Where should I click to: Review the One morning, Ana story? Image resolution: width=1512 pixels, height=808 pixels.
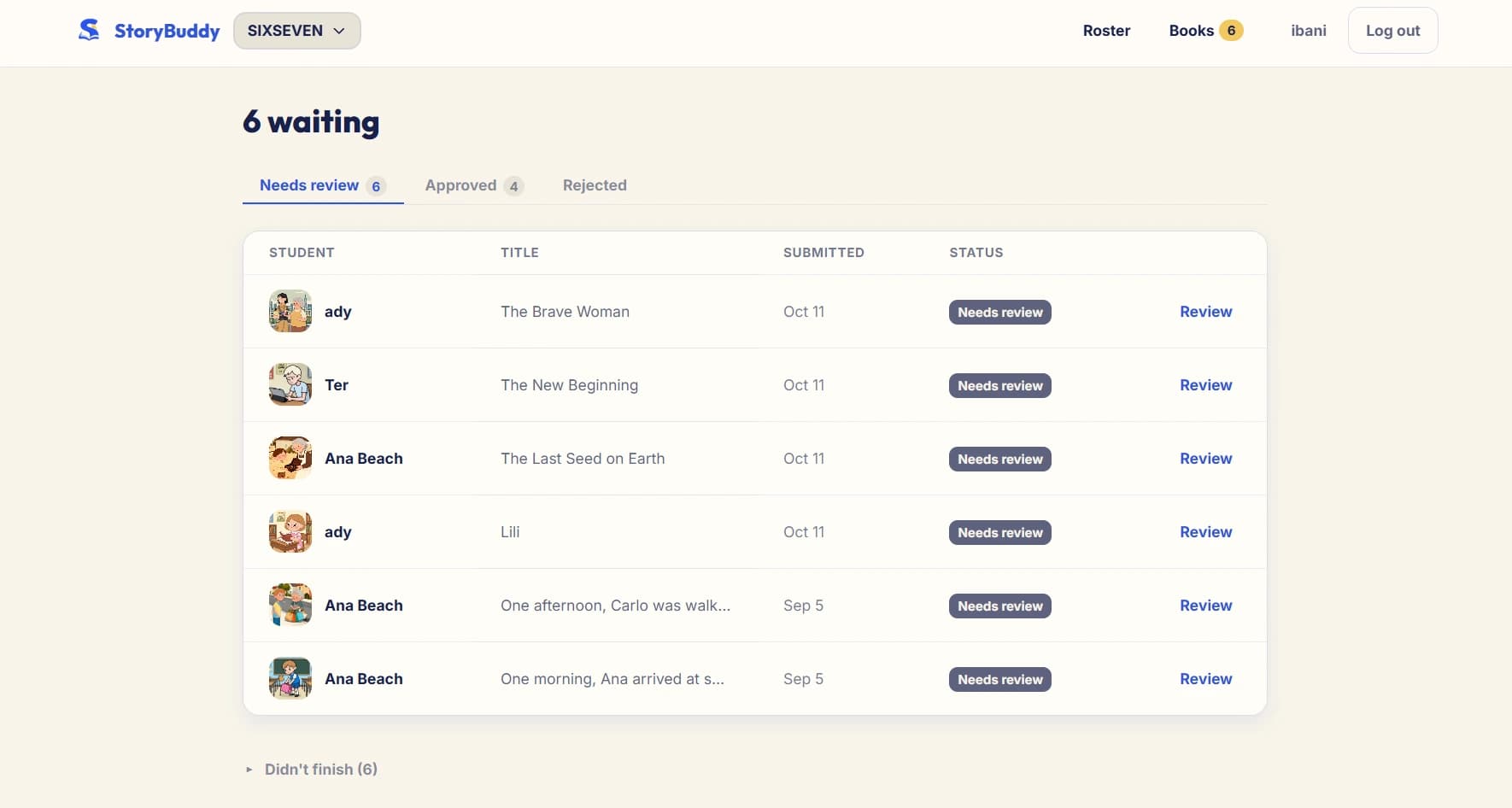[x=1205, y=679]
